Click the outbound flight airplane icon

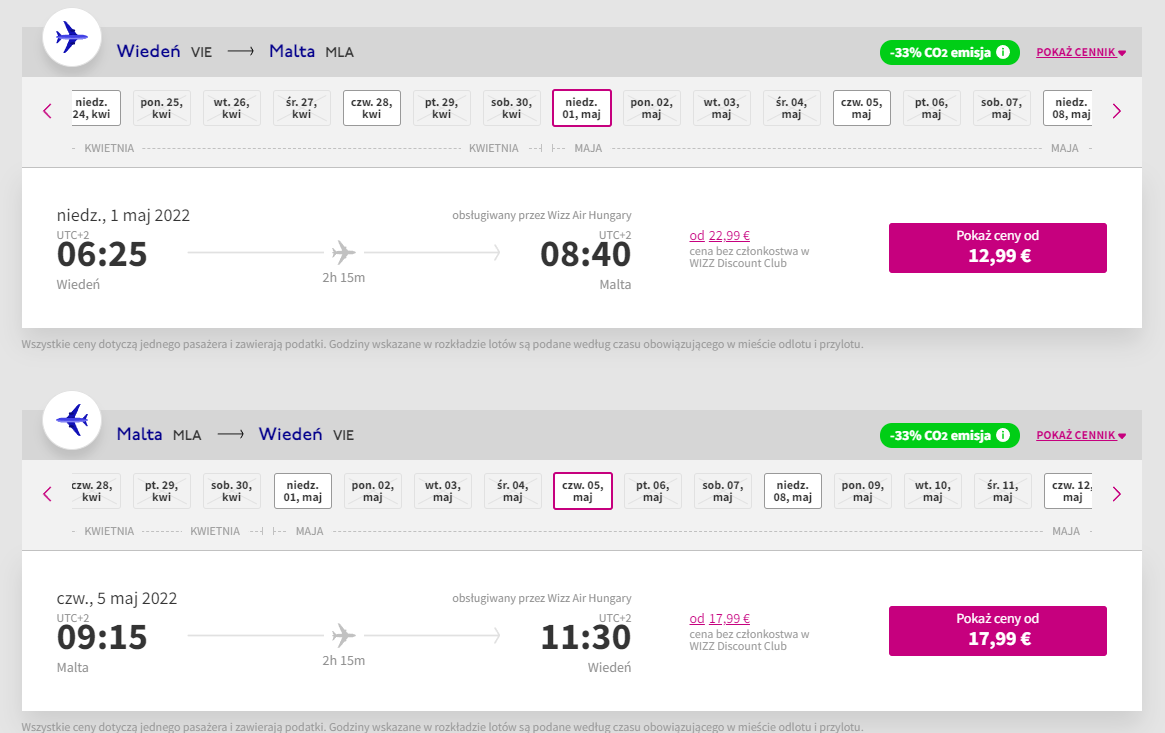71,37
